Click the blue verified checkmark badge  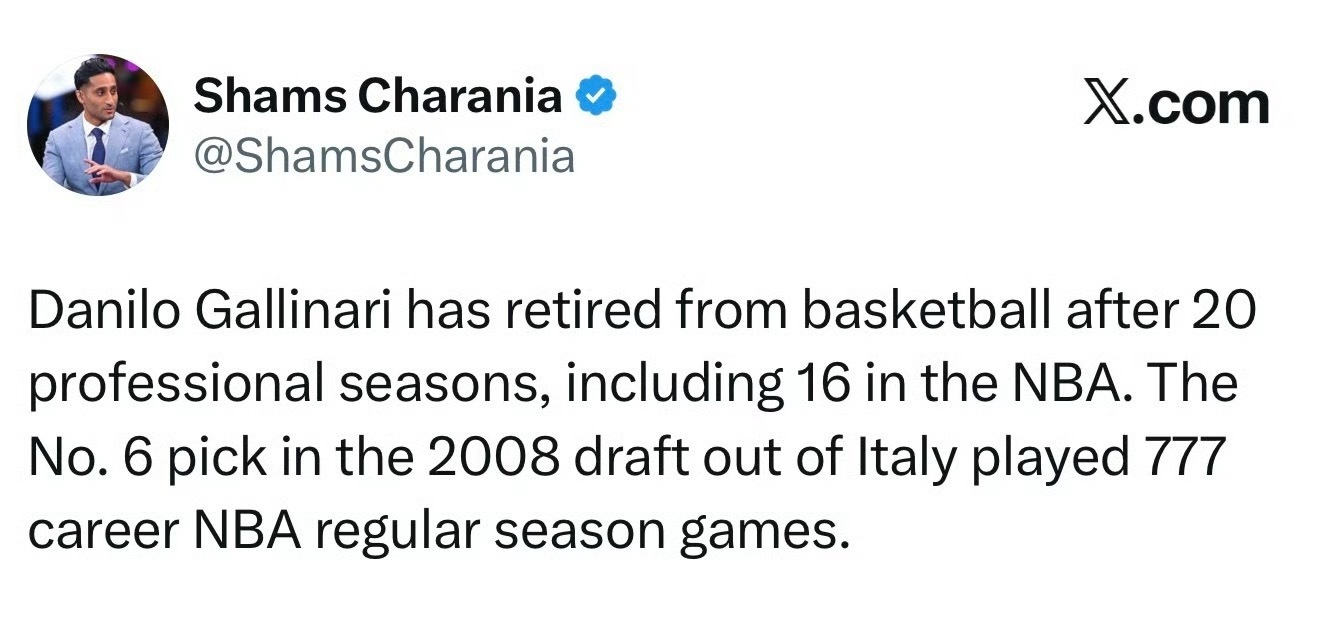[598, 97]
